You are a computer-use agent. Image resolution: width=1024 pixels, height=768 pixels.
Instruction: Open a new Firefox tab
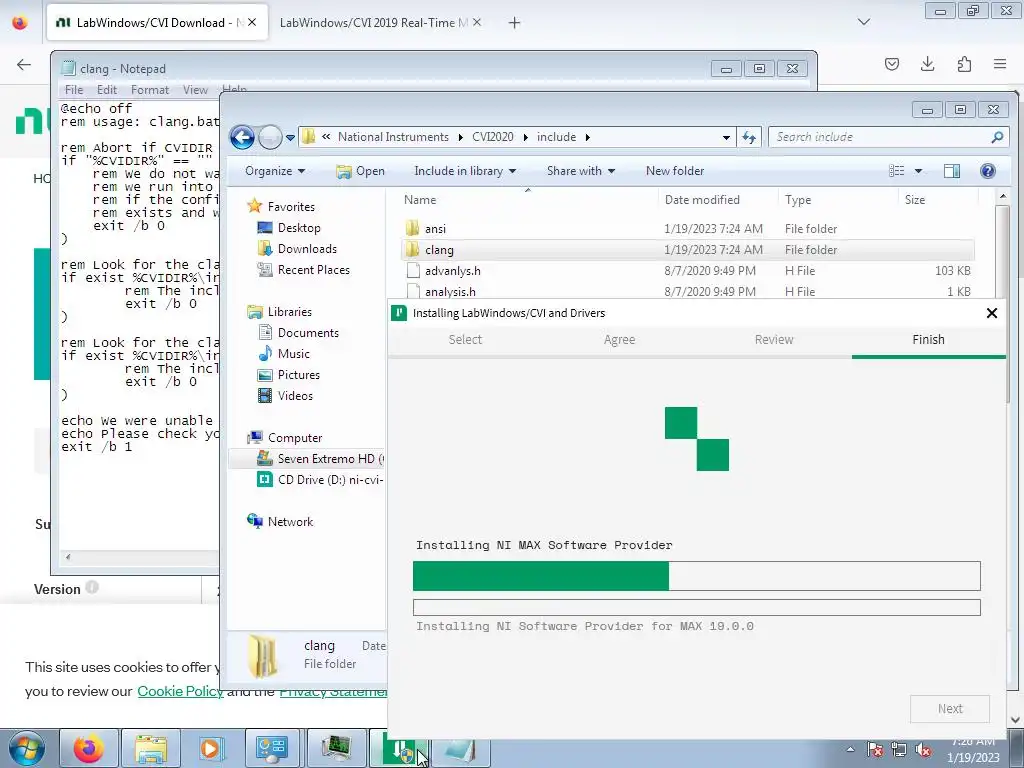[515, 23]
